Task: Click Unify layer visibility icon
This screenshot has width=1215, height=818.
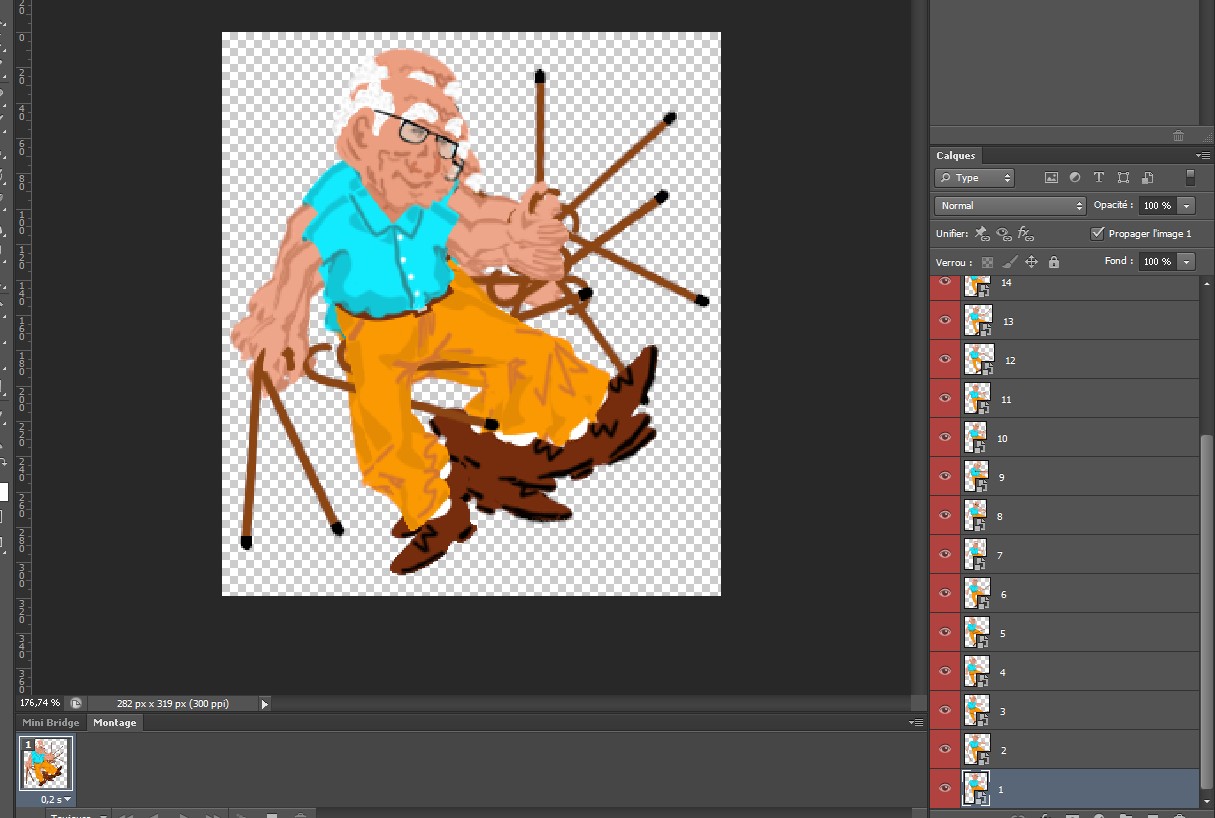Action: pos(1004,234)
